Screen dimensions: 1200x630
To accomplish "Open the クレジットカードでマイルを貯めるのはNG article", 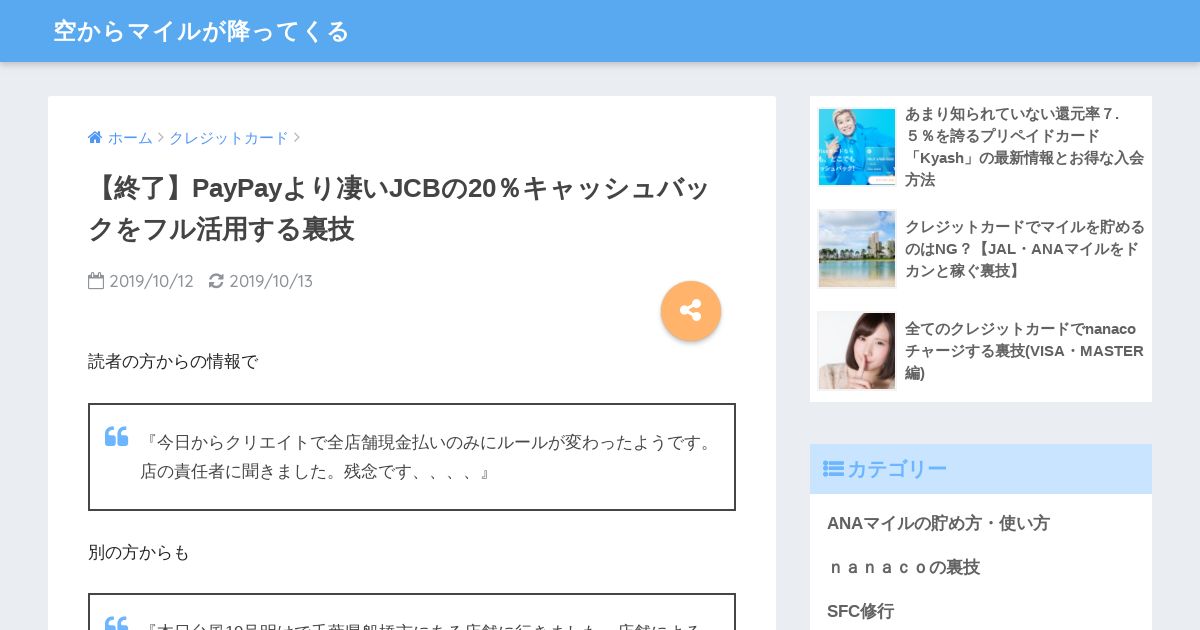I will pos(1024,249).
